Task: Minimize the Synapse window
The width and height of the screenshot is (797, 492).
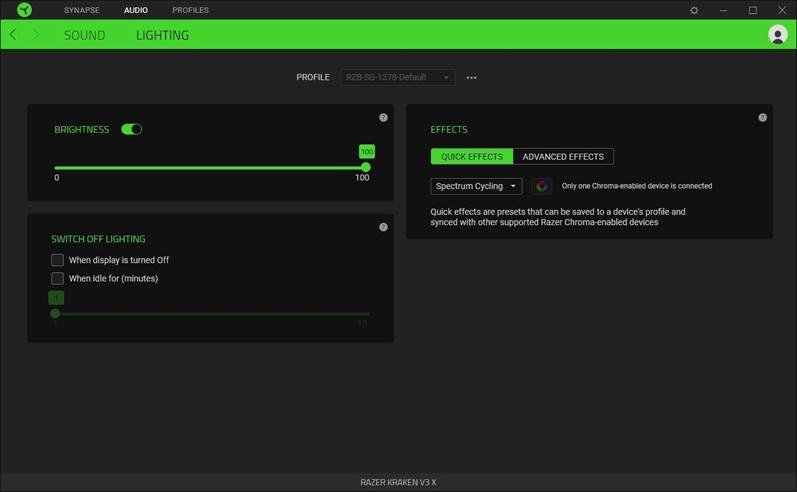Action: [723, 10]
